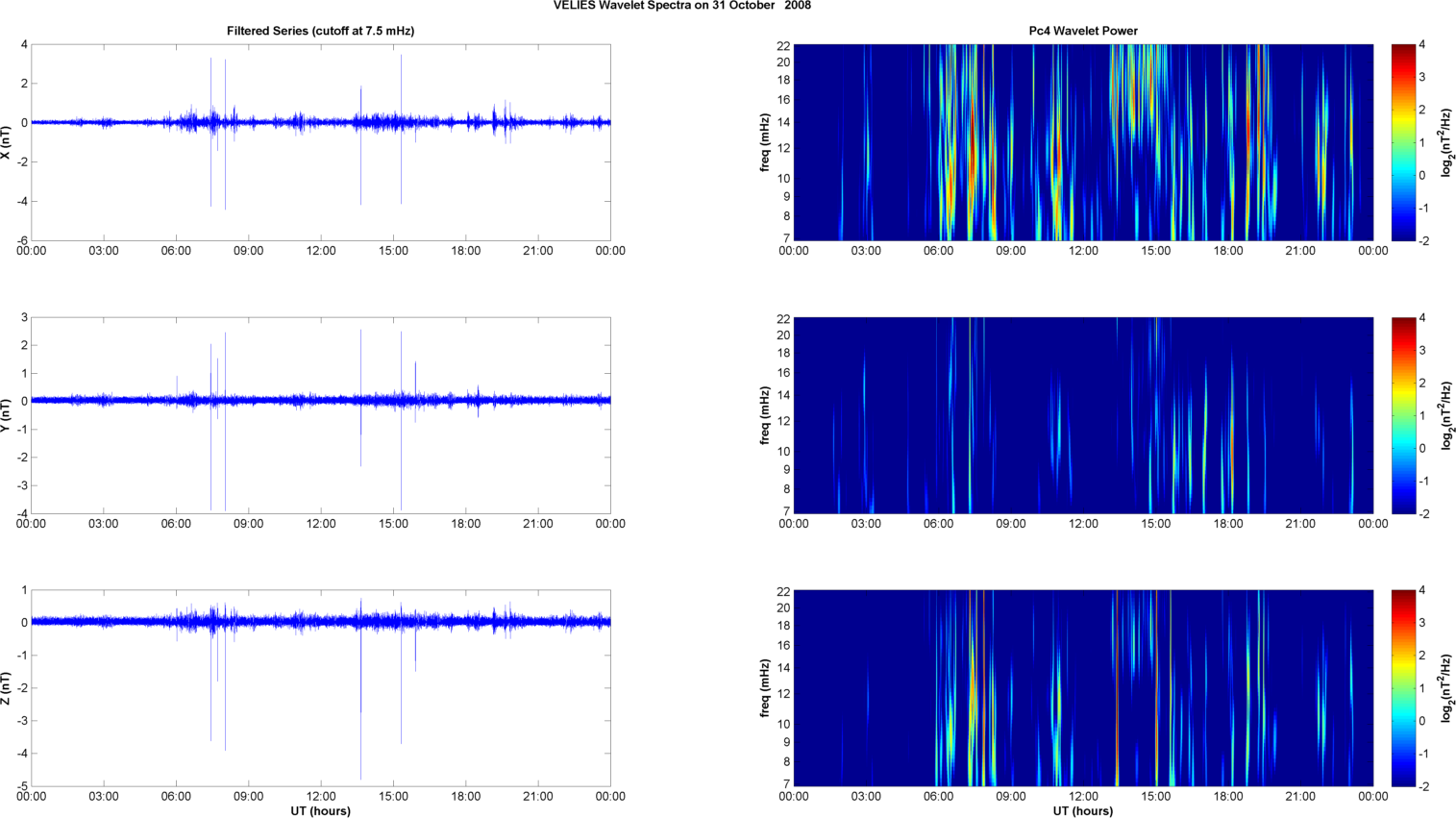Click the VELIES Wavelet Spectra main title
This screenshot has height=818, width=1456.
(681, 6)
